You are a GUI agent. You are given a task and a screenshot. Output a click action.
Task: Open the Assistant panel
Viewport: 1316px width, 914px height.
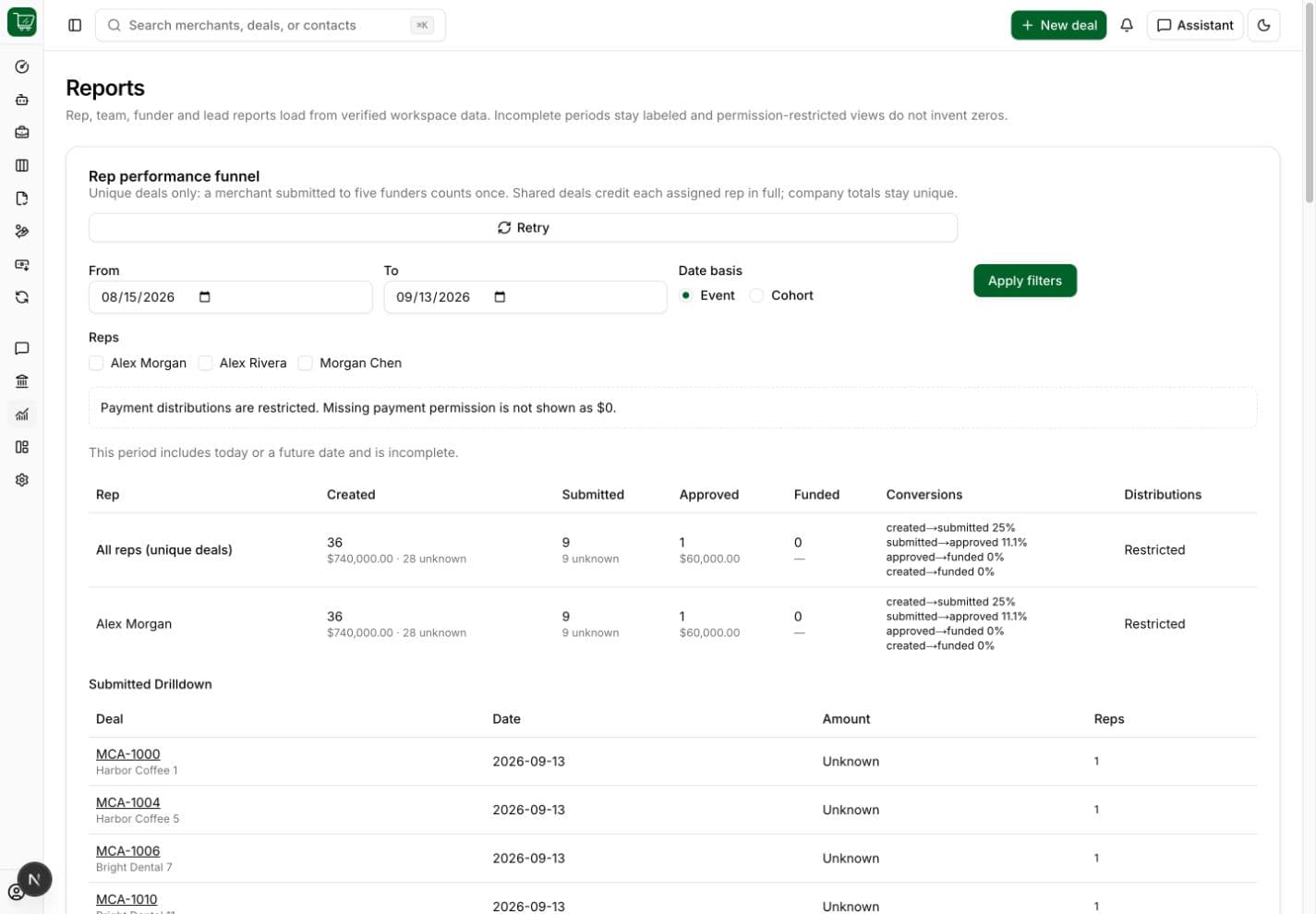(x=1195, y=25)
